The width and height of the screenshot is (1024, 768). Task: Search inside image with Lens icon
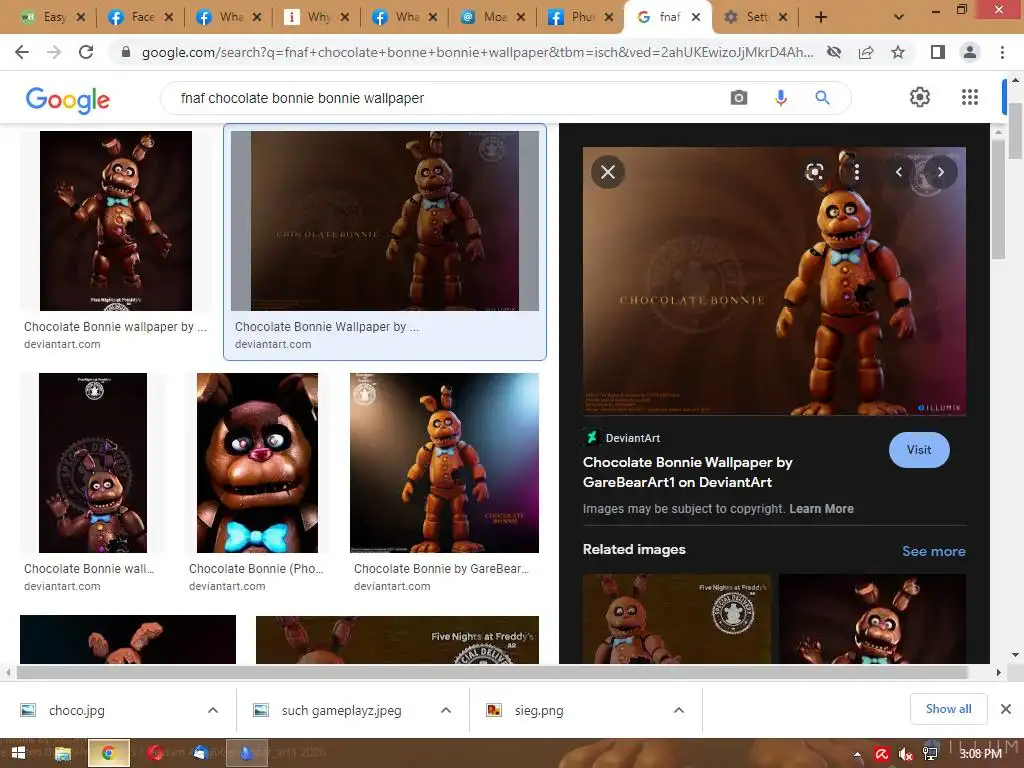[814, 172]
